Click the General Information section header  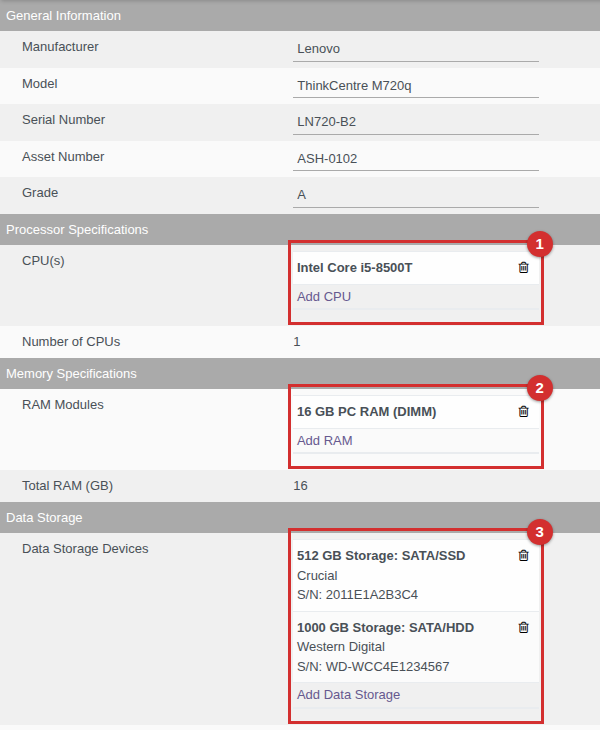(x=300, y=15)
